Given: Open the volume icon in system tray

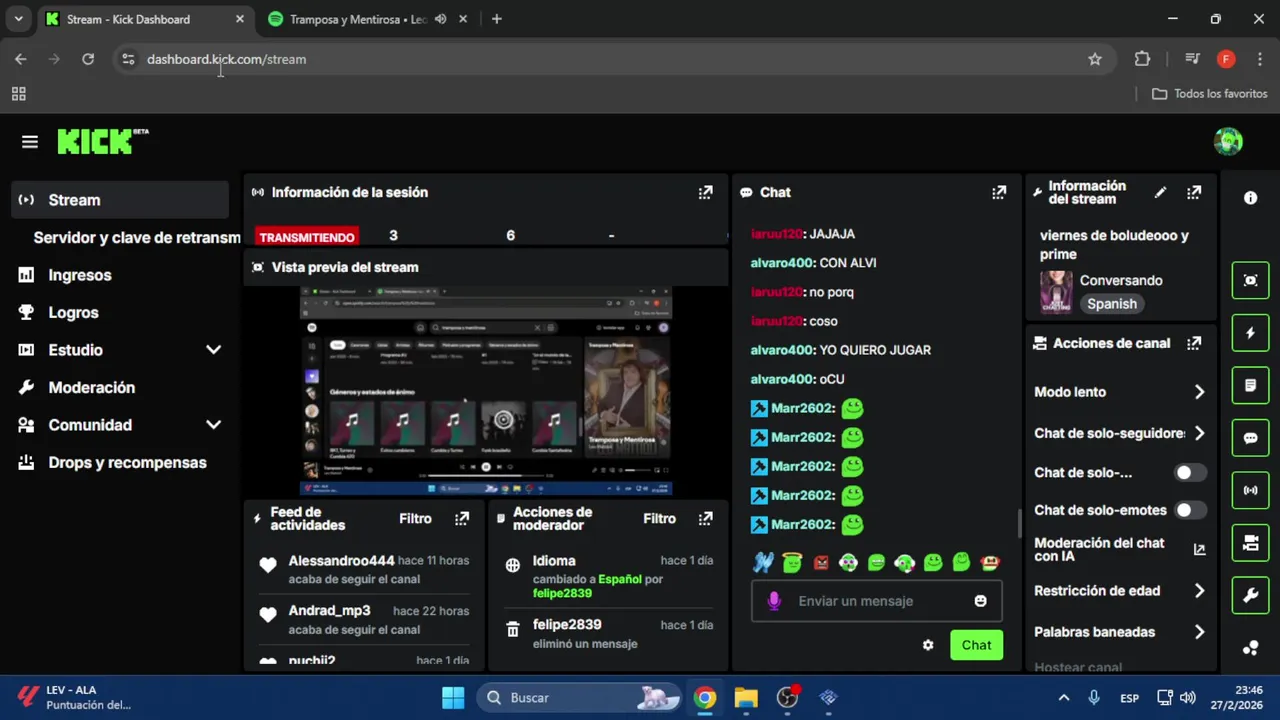Looking at the screenshot, I should (x=1188, y=698).
